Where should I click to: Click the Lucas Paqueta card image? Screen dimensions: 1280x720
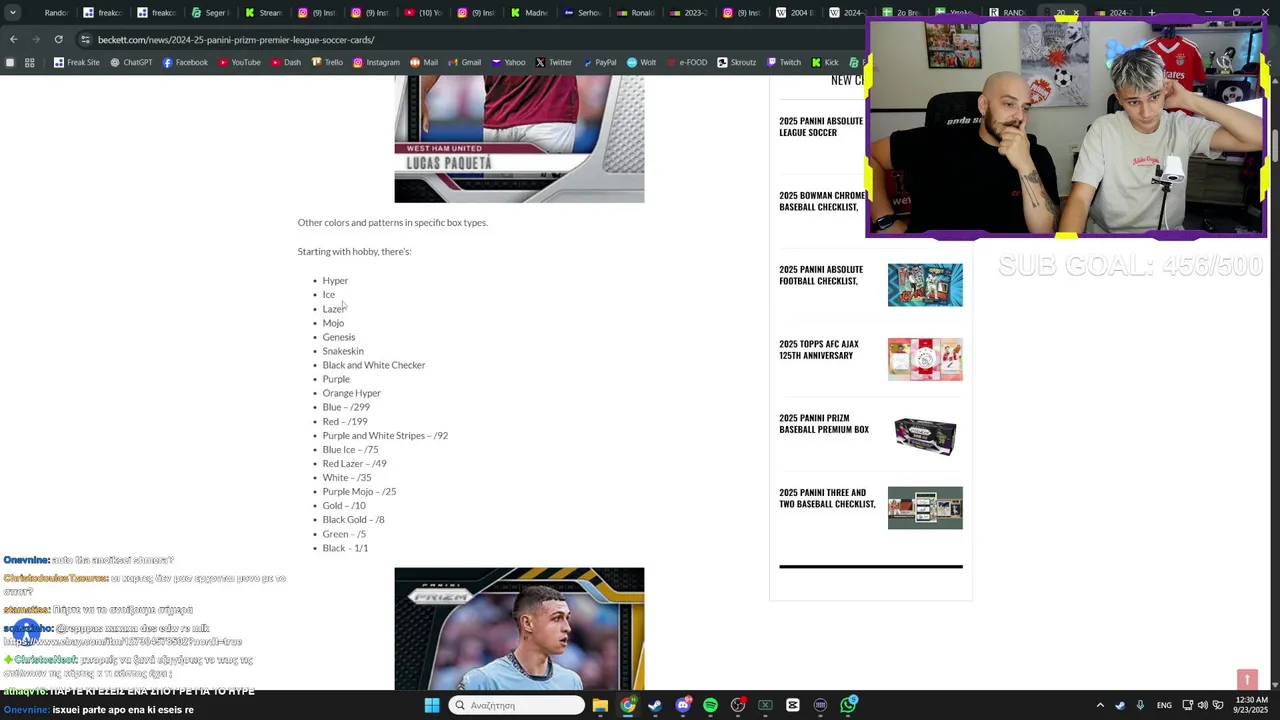(x=519, y=139)
